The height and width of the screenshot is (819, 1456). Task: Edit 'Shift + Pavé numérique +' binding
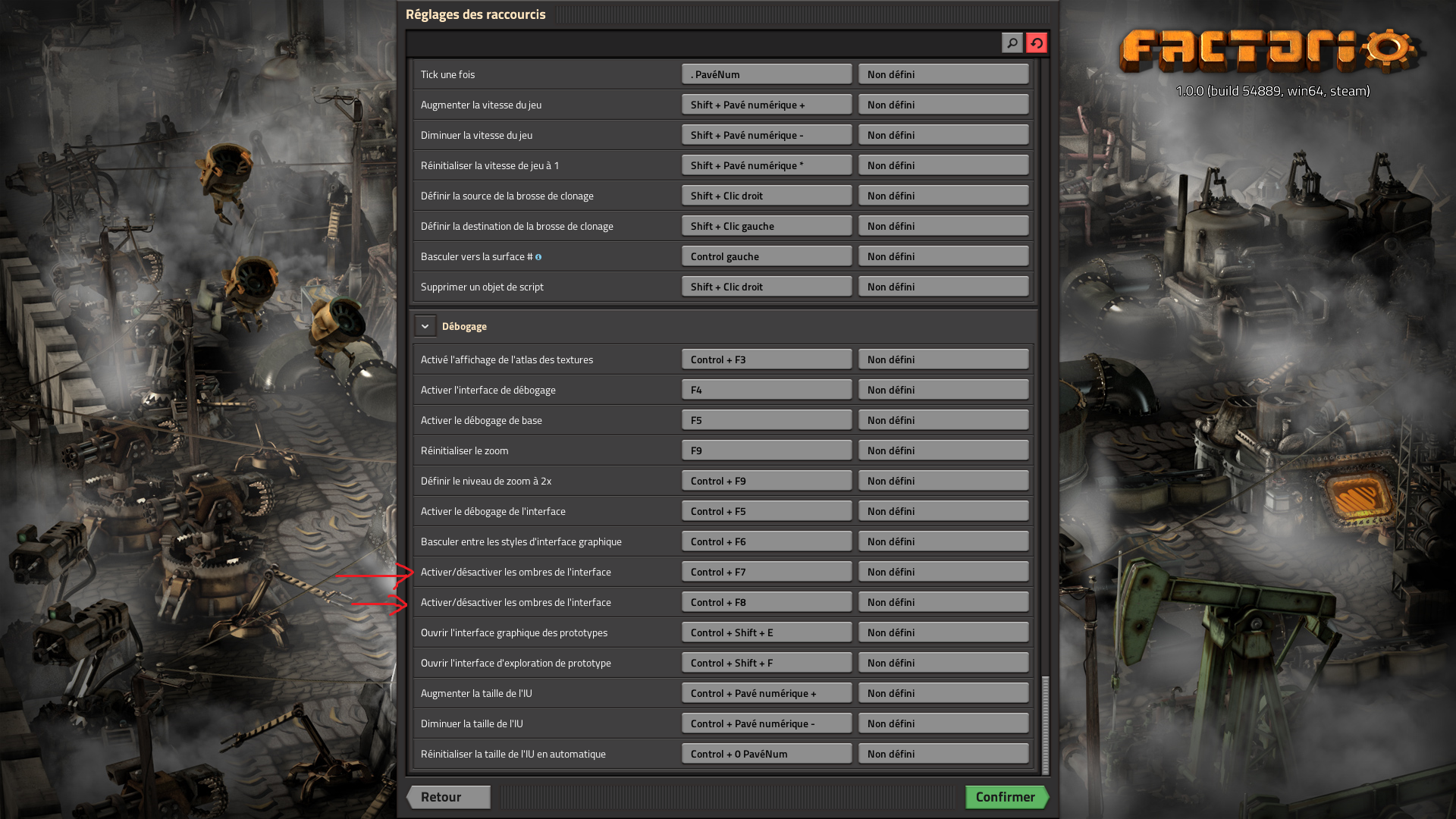pyautogui.click(x=767, y=105)
